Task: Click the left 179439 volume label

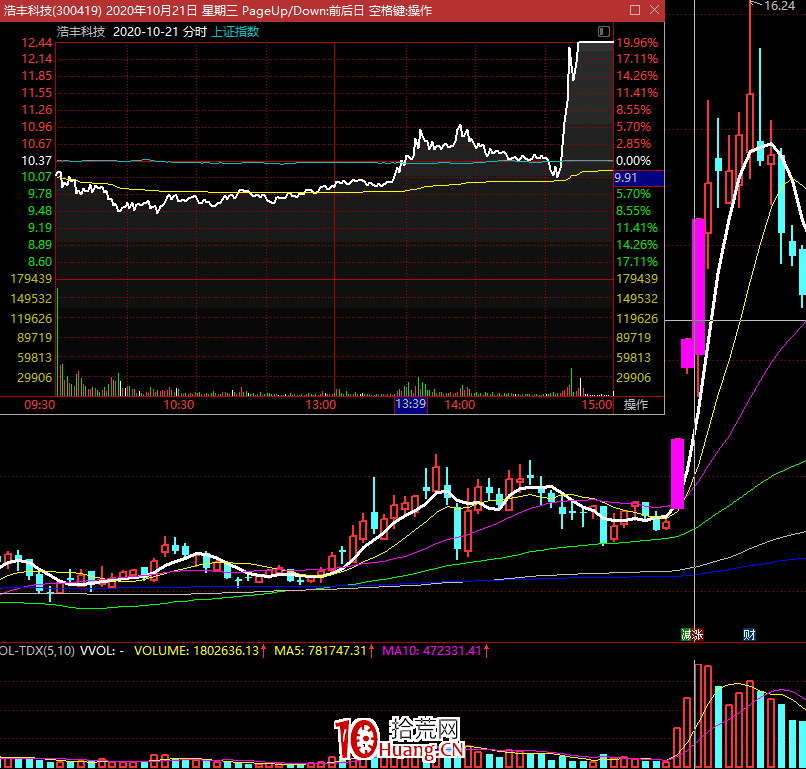Action: point(31,279)
